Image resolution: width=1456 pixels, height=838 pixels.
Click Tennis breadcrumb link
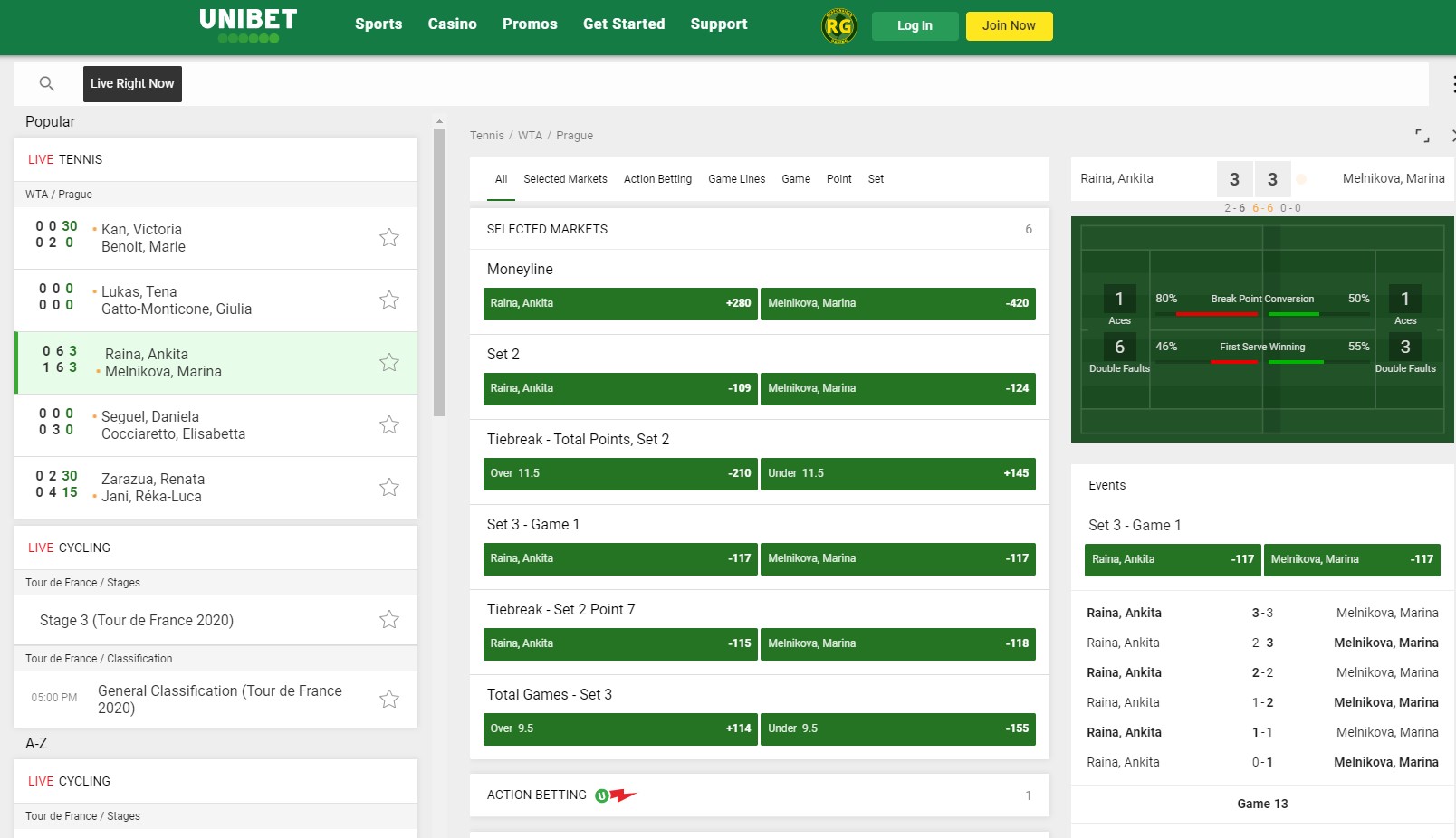(487, 136)
